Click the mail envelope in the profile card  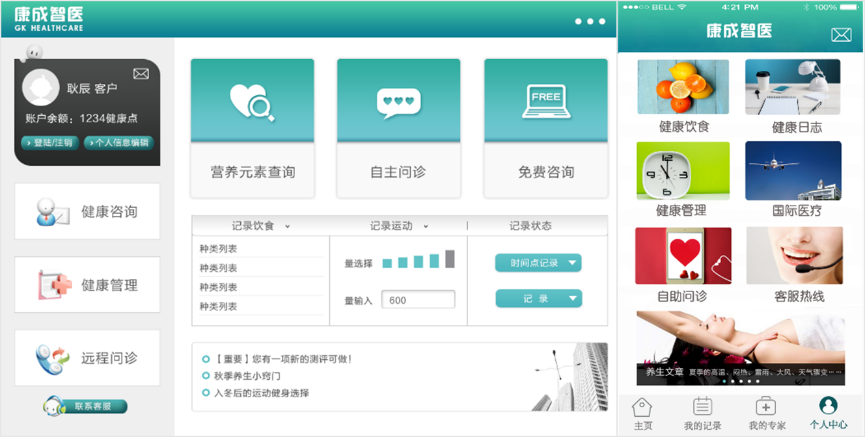(x=141, y=73)
